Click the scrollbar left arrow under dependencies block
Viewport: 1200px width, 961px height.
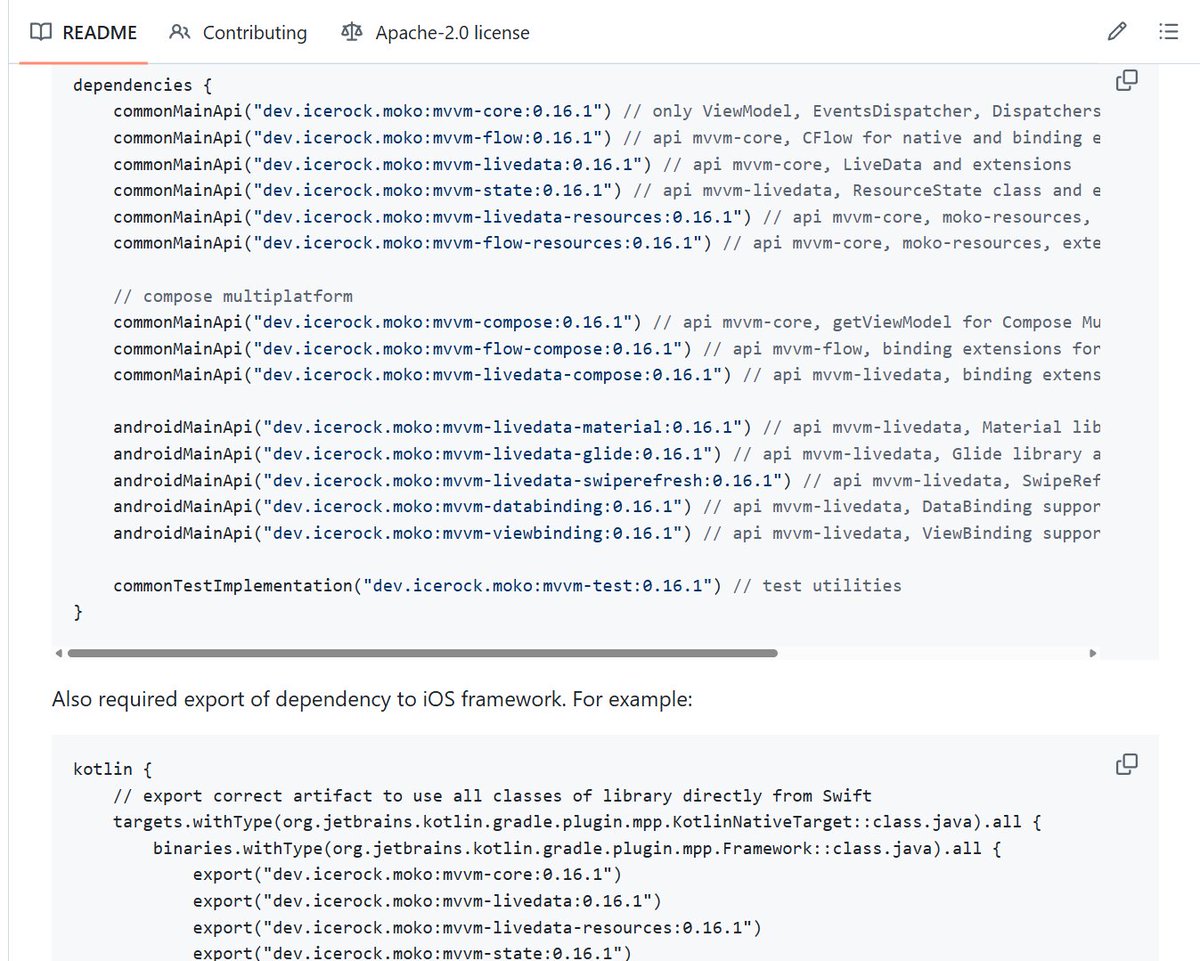tap(58, 653)
